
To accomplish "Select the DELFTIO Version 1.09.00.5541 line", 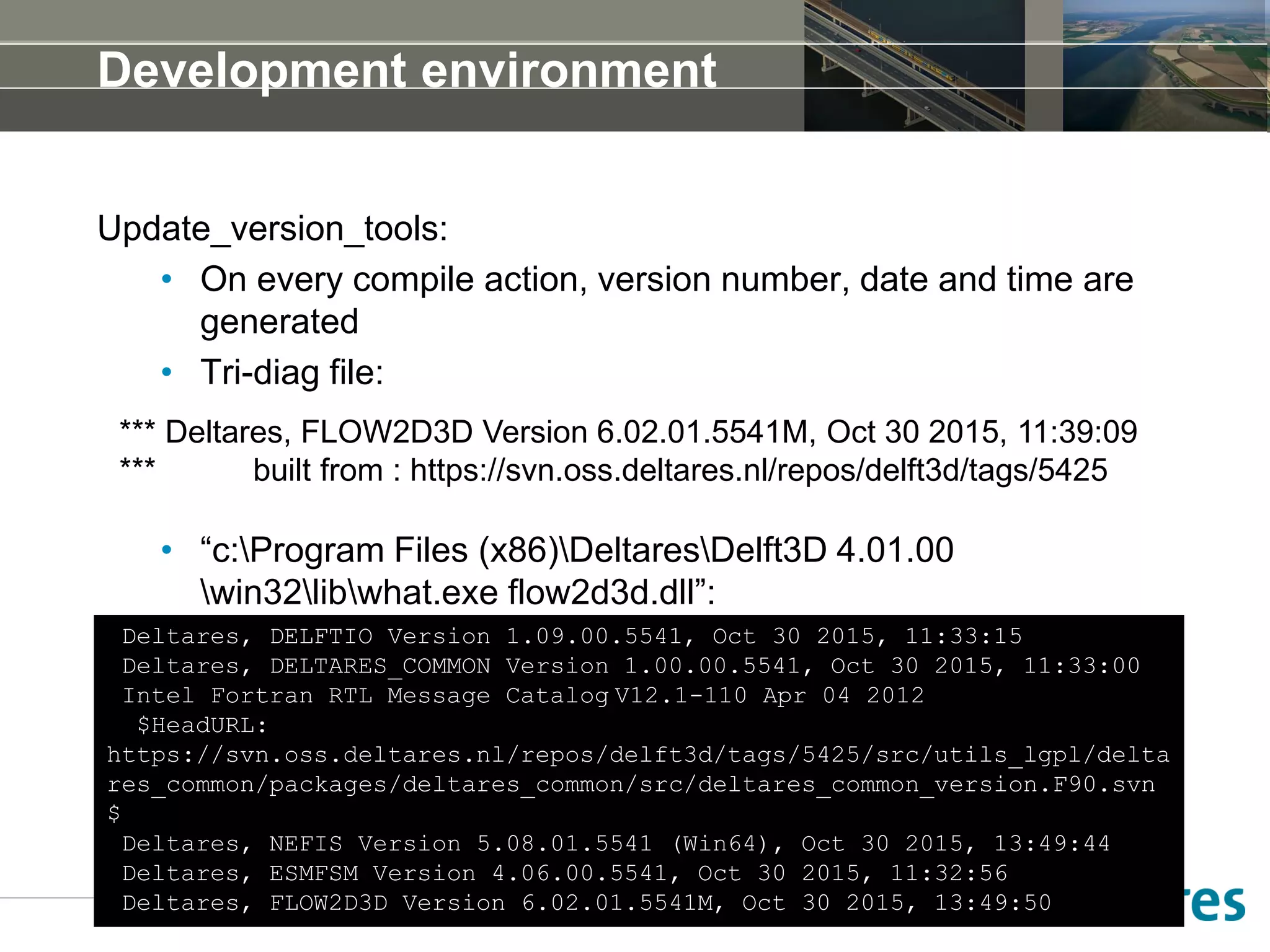I will (572, 637).
